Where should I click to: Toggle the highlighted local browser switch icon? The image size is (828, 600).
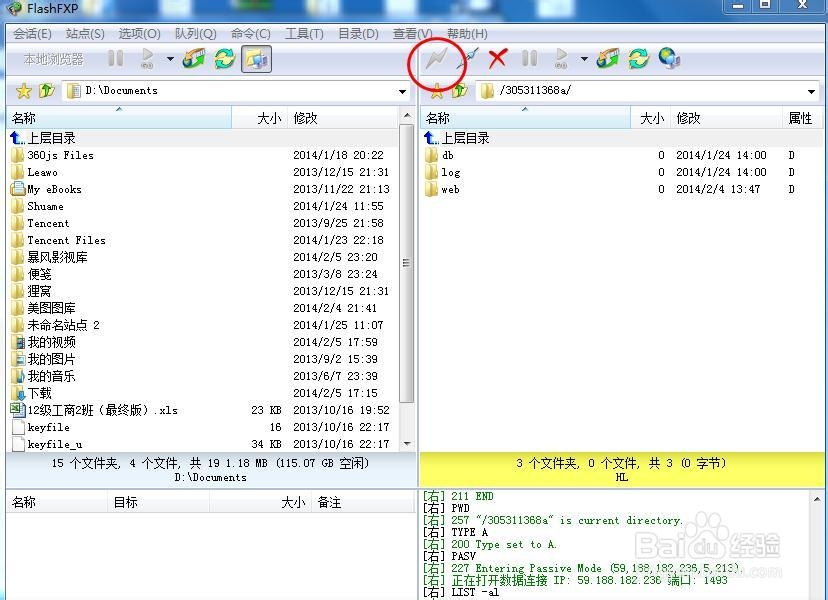256,59
